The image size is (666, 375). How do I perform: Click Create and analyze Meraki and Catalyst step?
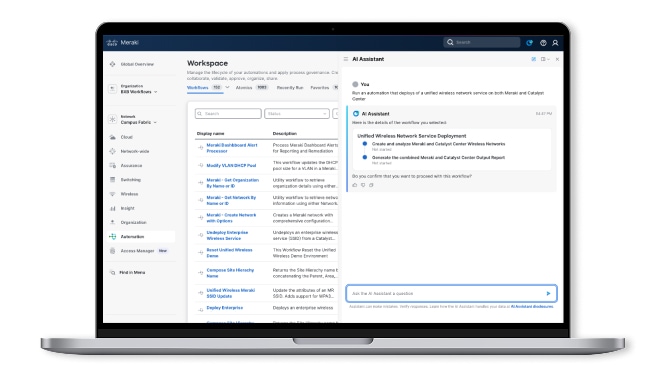click(x=438, y=144)
